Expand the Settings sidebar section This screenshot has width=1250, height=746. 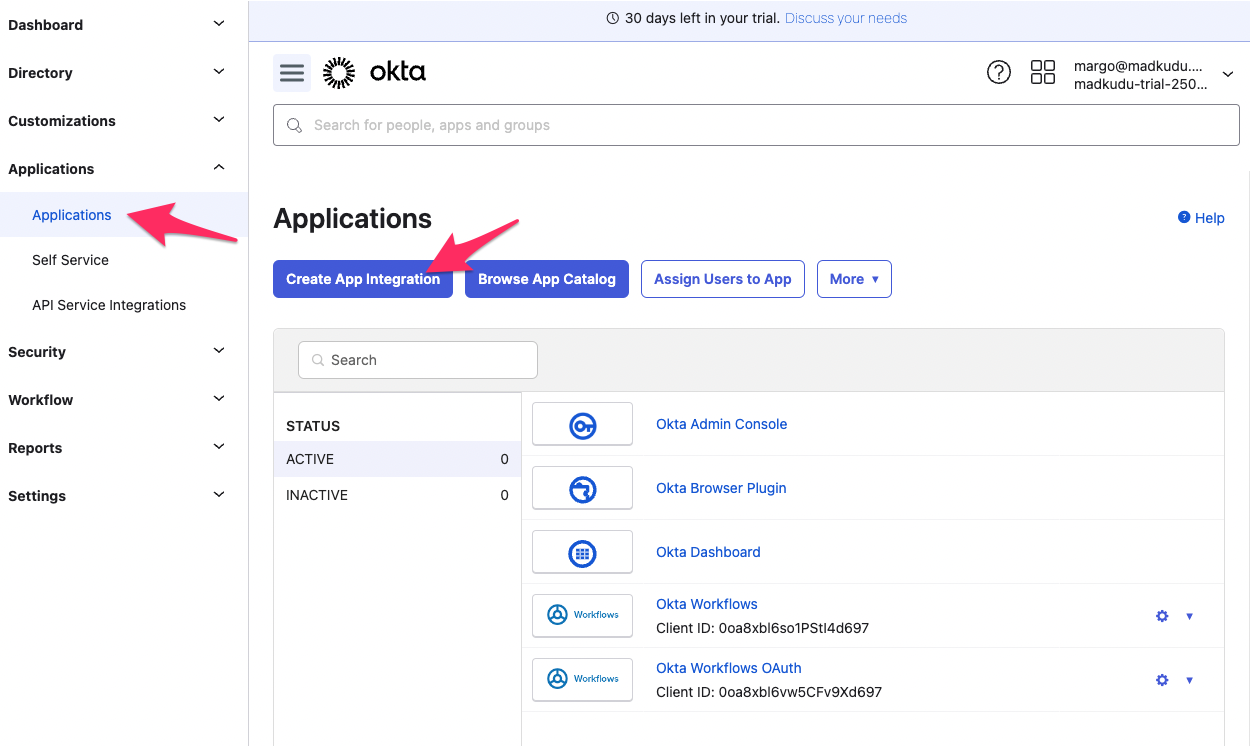(219, 495)
